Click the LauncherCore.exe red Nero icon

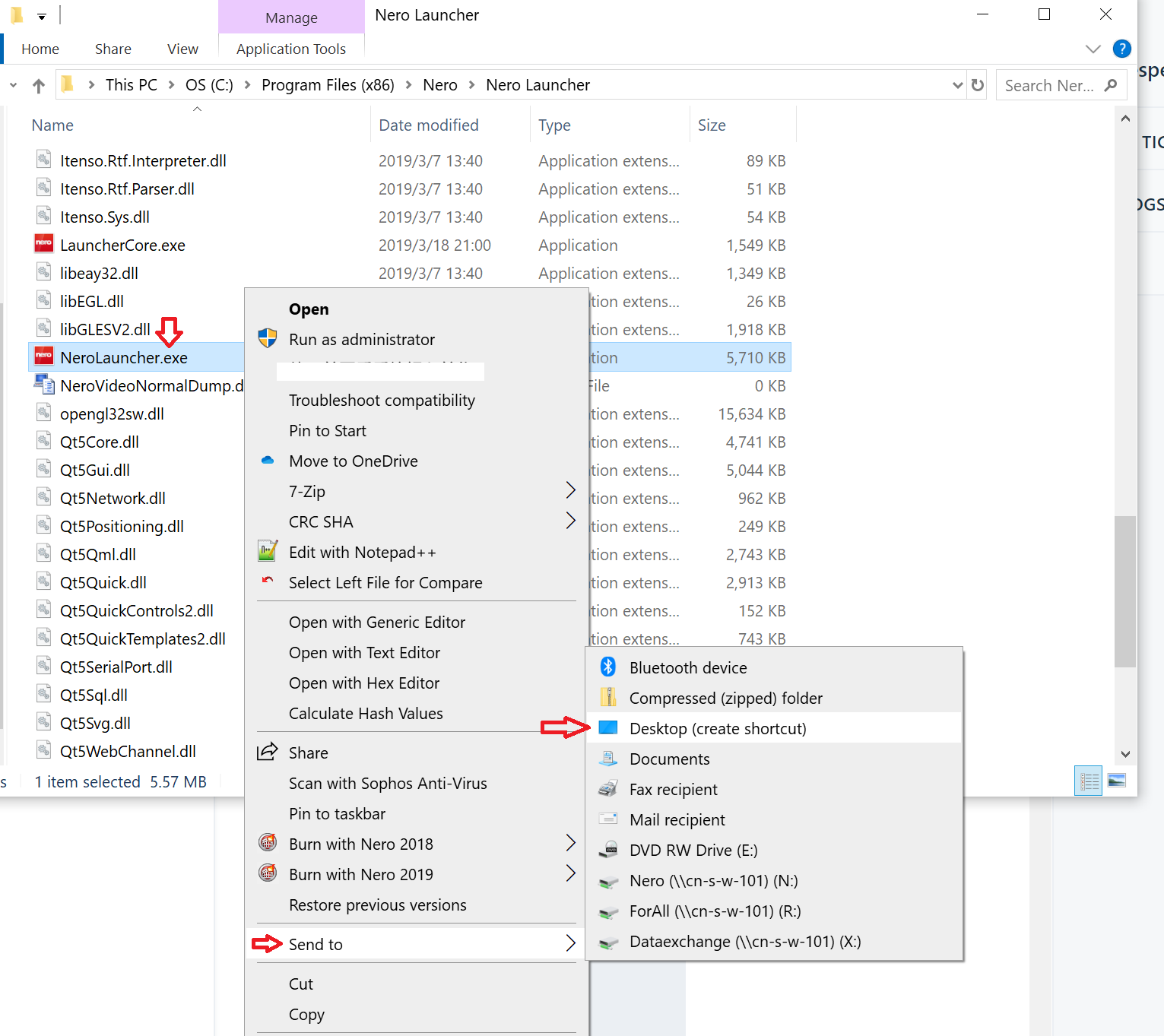pyautogui.click(x=44, y=242)
